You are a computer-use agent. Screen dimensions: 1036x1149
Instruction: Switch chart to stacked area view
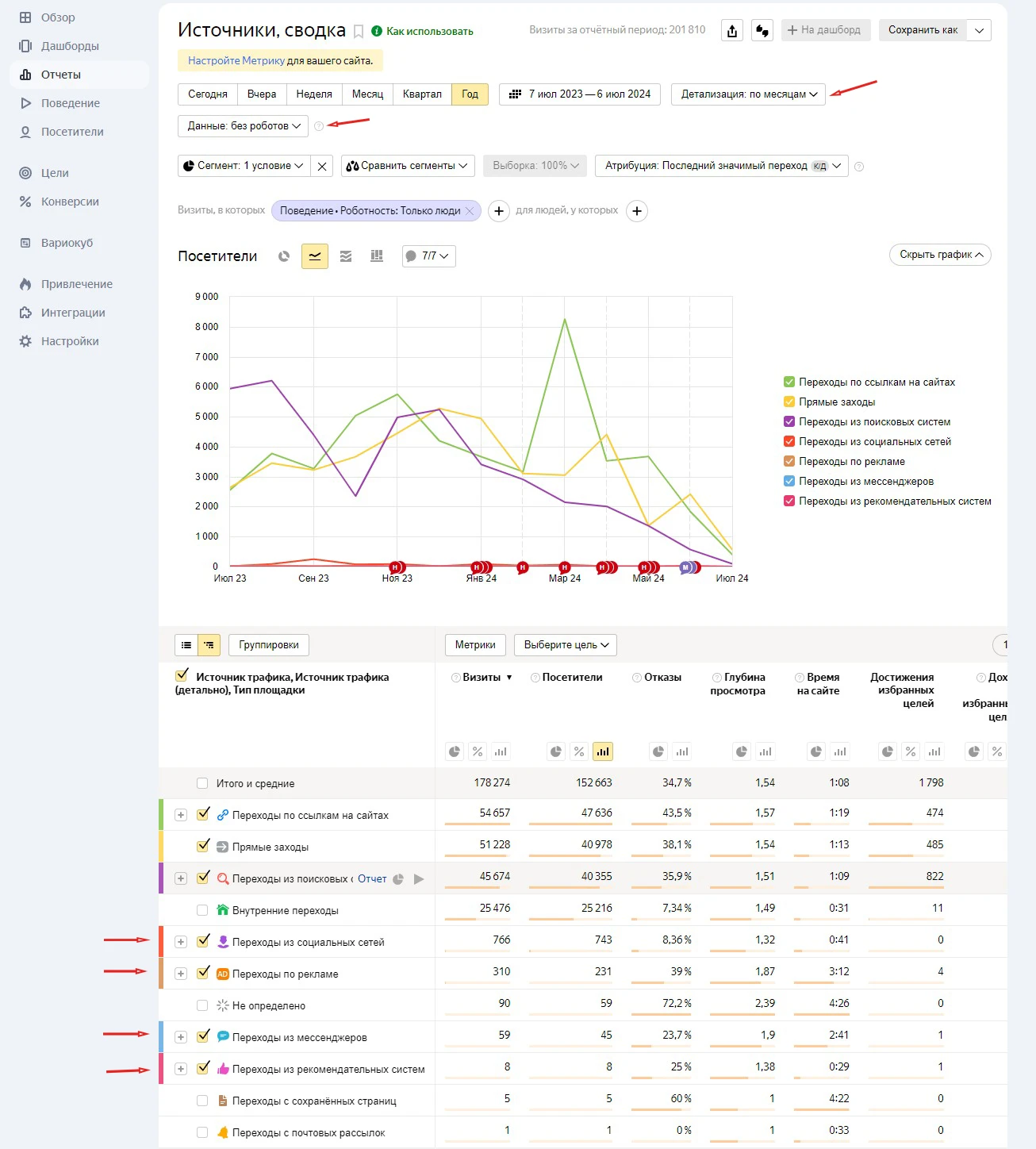point(346,256)
